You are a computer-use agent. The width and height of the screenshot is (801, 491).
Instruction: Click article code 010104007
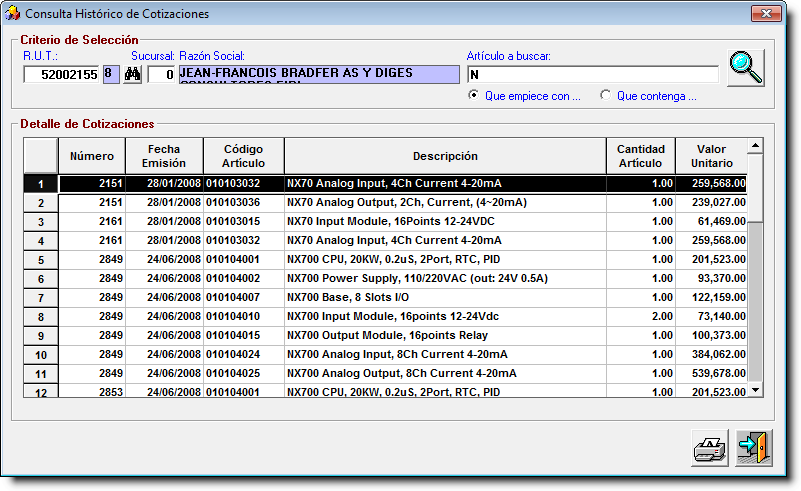(x=233, y=297)
